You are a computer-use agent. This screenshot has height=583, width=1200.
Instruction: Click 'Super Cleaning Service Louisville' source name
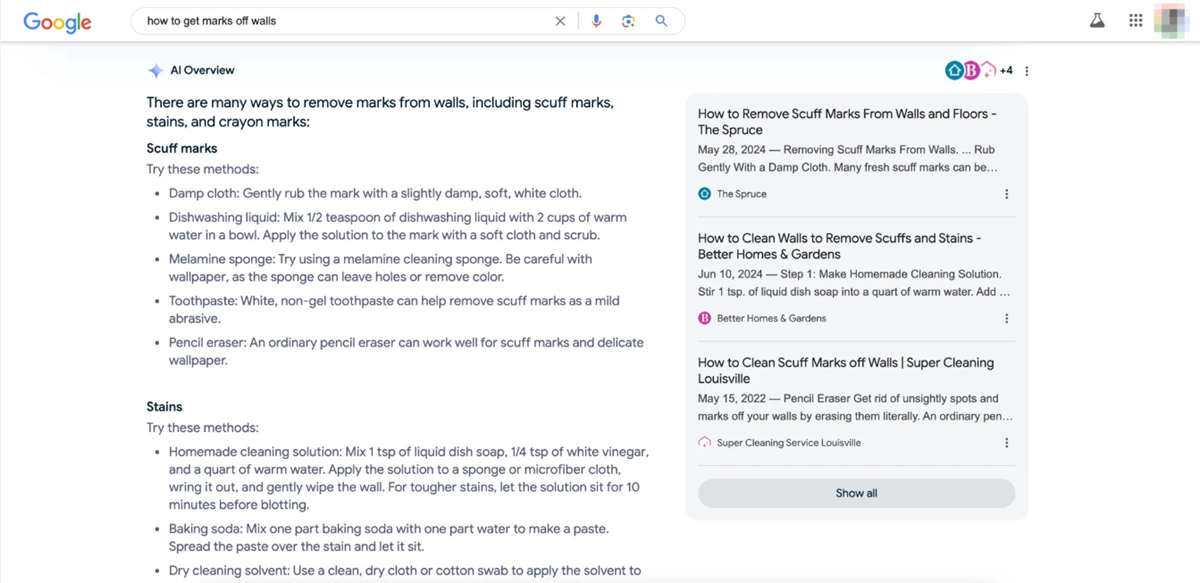pyautogui.click(x=789, y=442)
